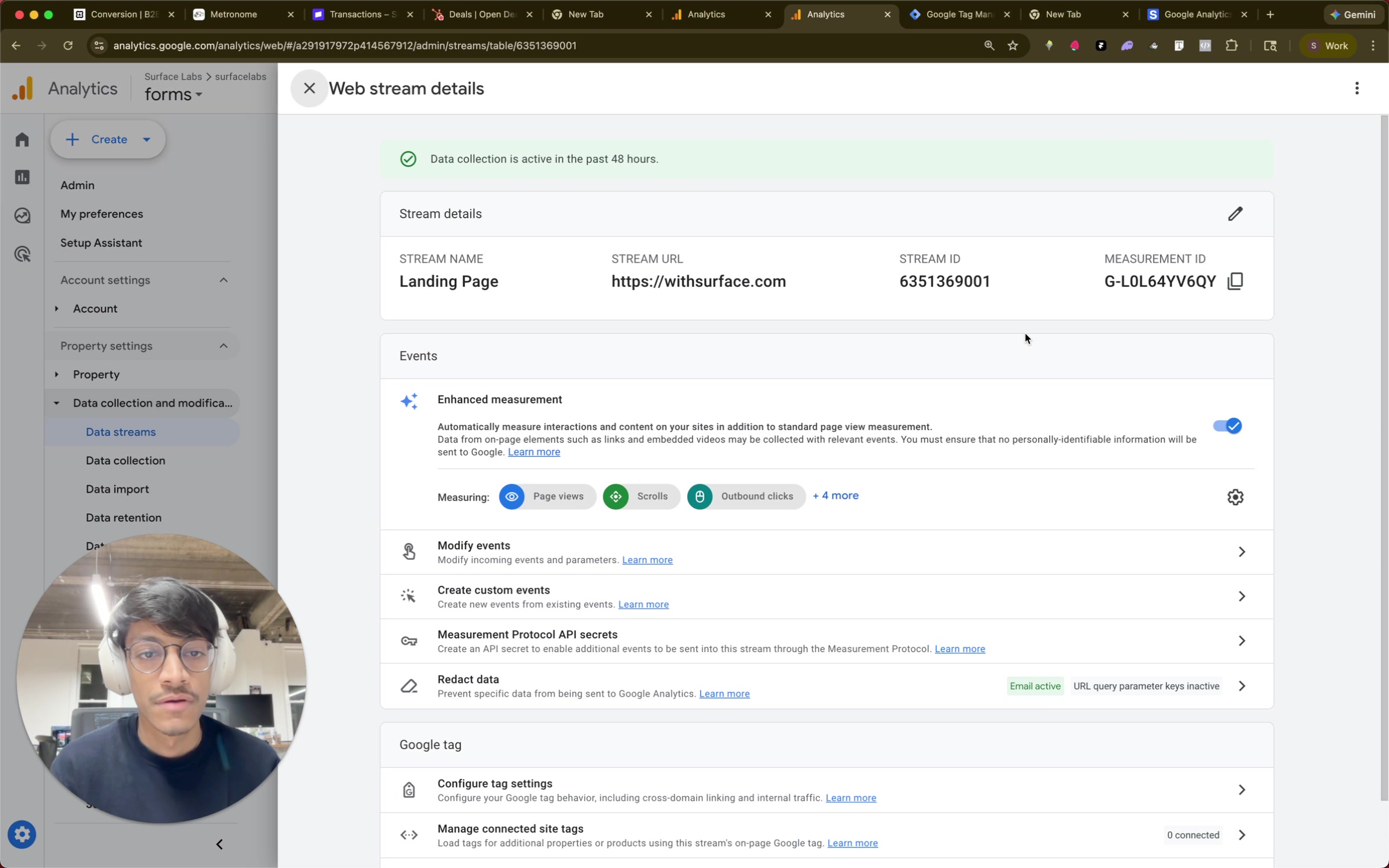The width and height of the screenshot is (1389, 868).
Task: Click URL query parameter keys inactive chip
Action: (1146, 685)
